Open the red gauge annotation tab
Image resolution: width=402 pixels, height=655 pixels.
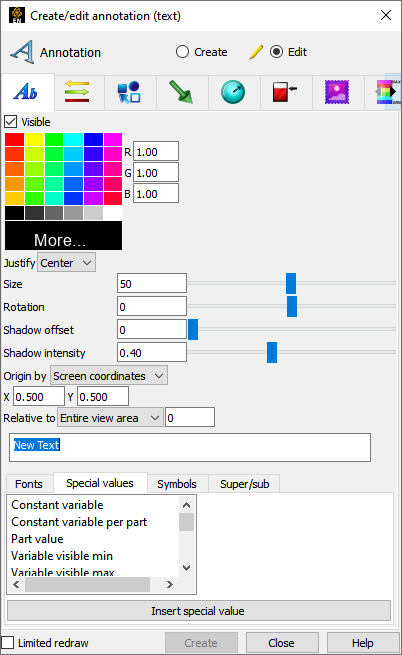tap(285, 92)
